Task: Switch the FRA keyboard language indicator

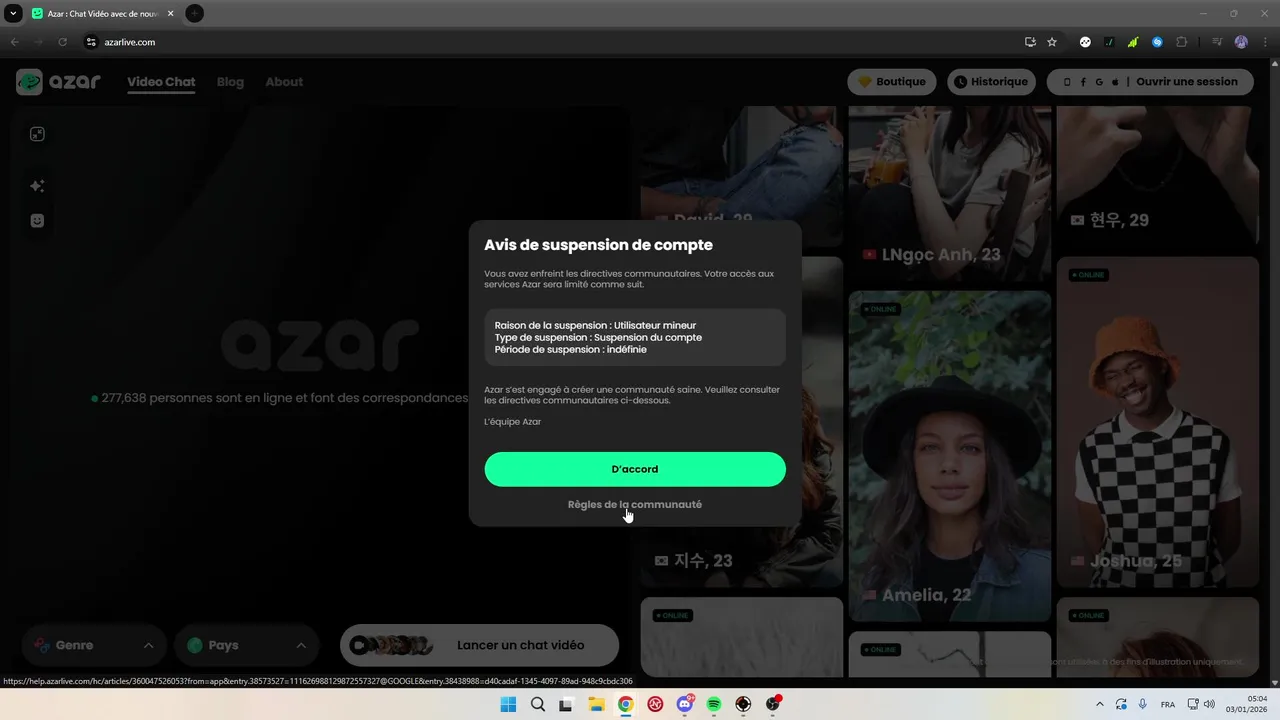Action: tap(1167, 704)
